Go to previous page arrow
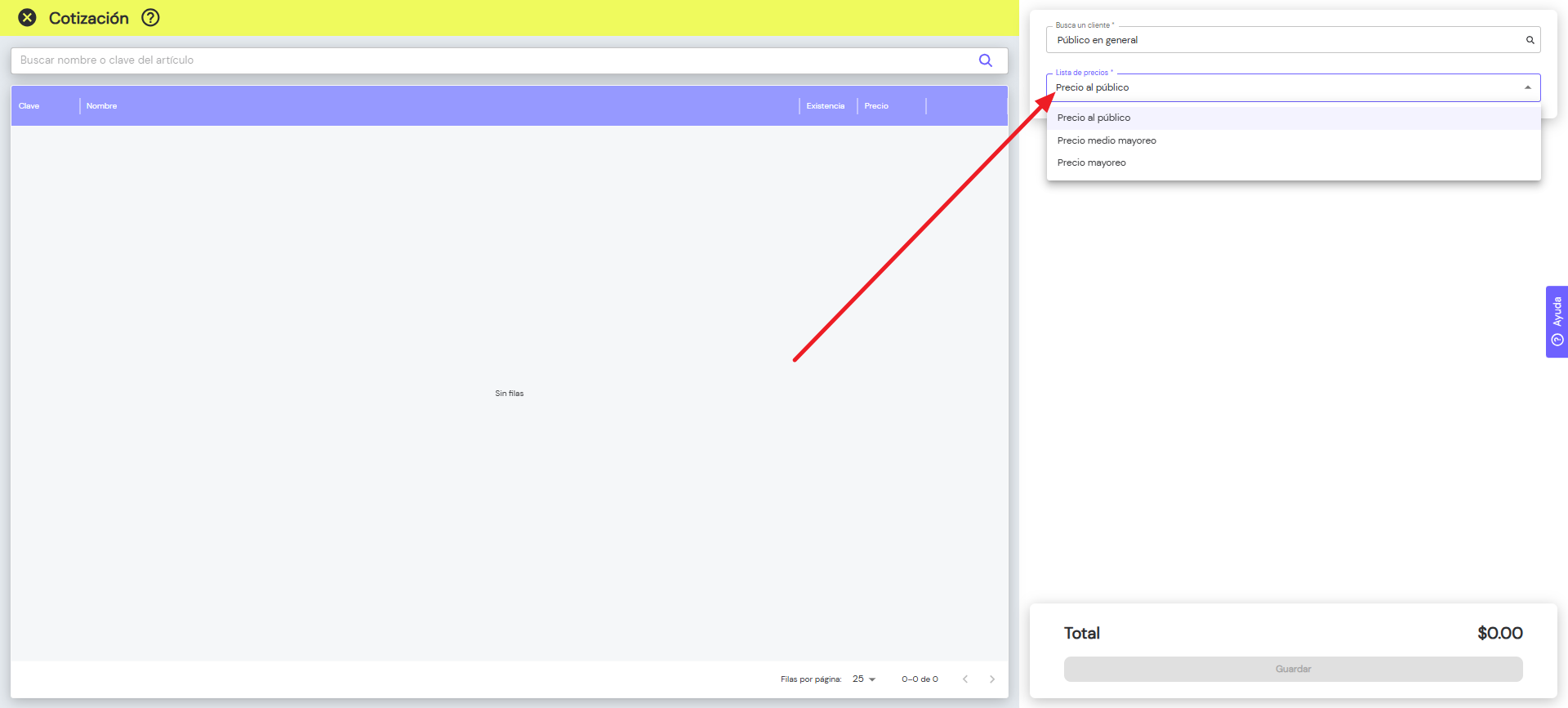The image size is (1568, 708). point(965,679)
